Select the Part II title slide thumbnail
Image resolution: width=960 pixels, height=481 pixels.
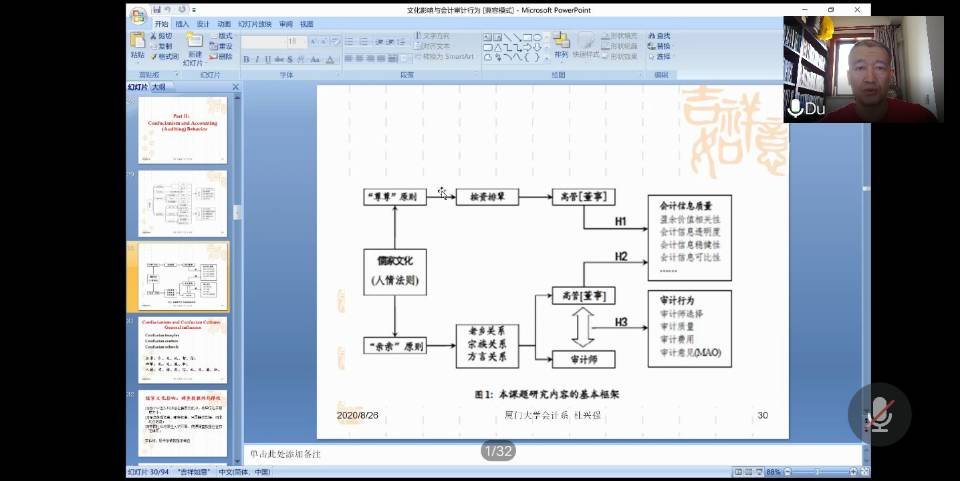(x=182, y=130)
